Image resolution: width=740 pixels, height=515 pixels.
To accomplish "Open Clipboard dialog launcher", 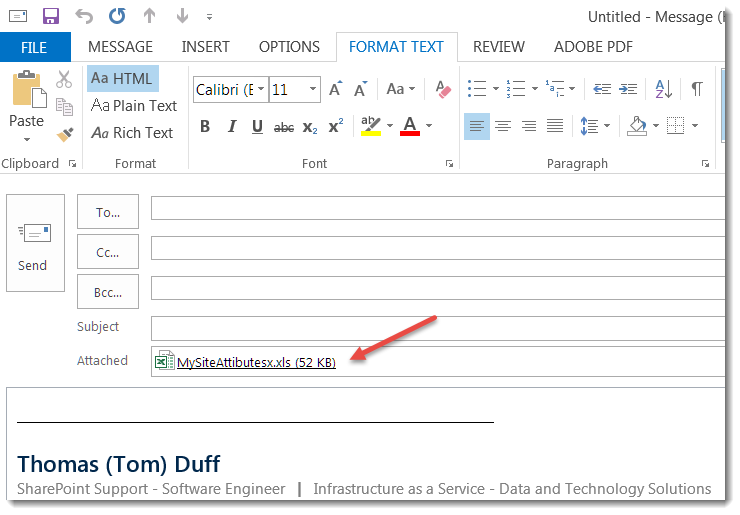I will pyautogui.click(x=72, y=164).
